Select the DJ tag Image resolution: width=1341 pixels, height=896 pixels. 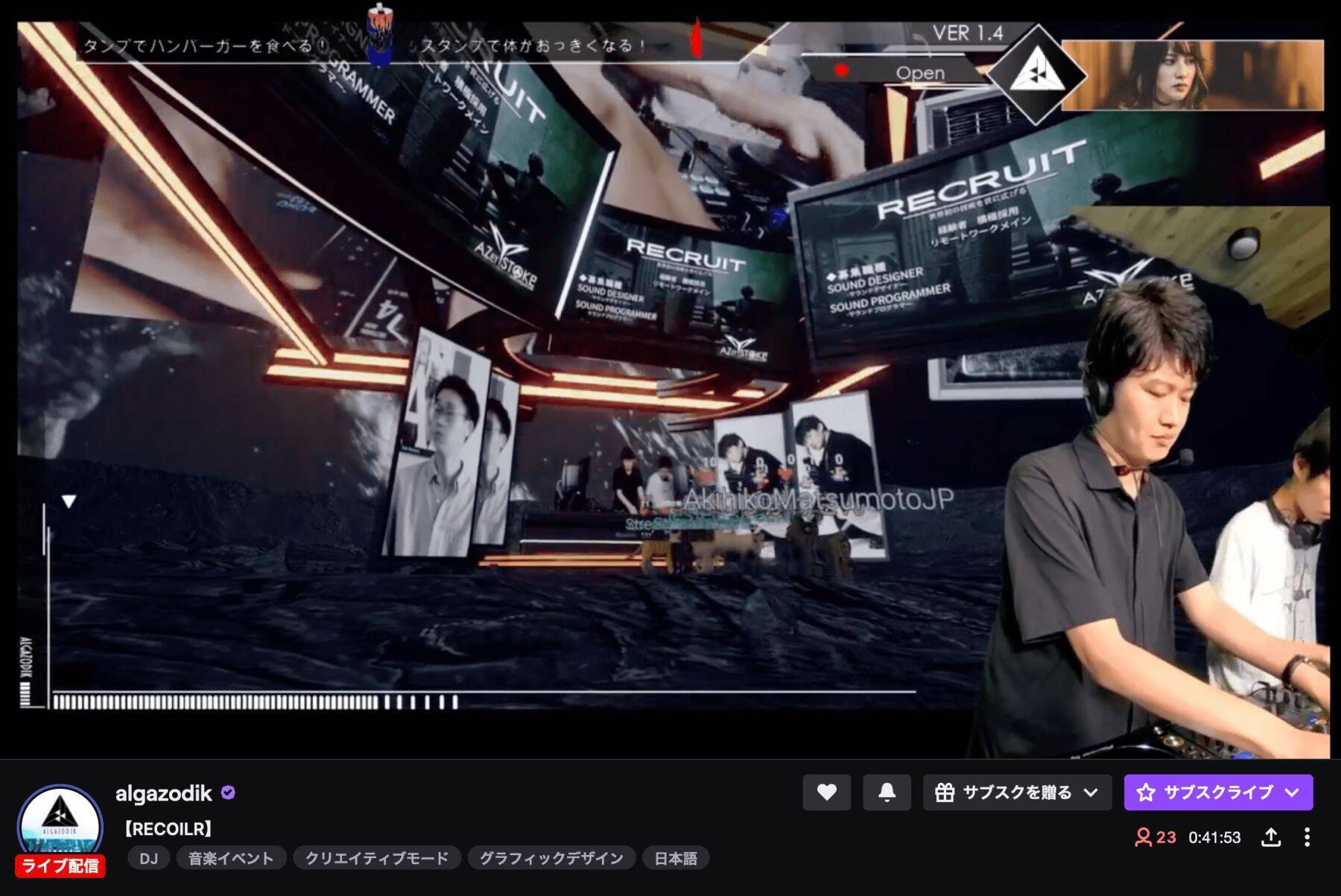tap(148, 858)
